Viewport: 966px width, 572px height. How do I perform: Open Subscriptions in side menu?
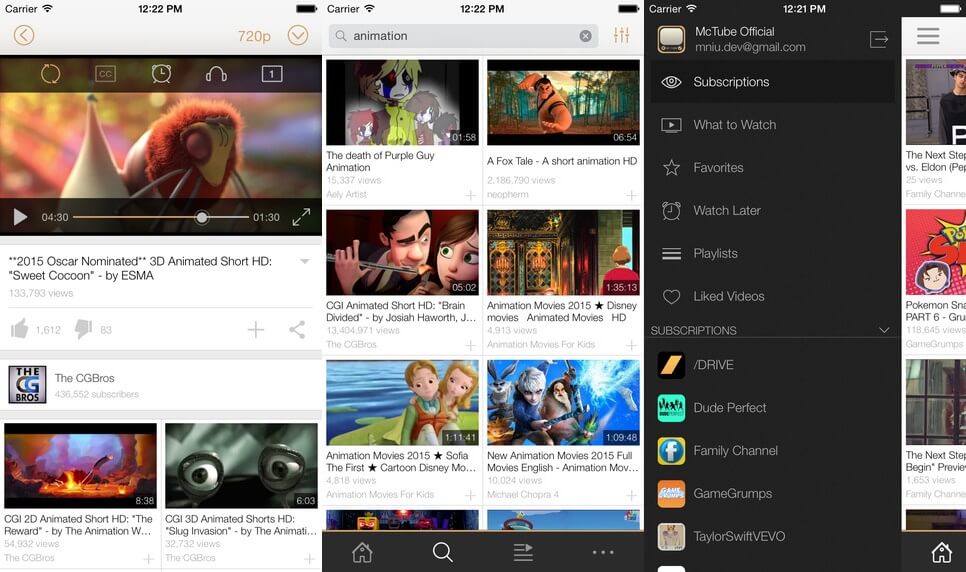(773, 82)
